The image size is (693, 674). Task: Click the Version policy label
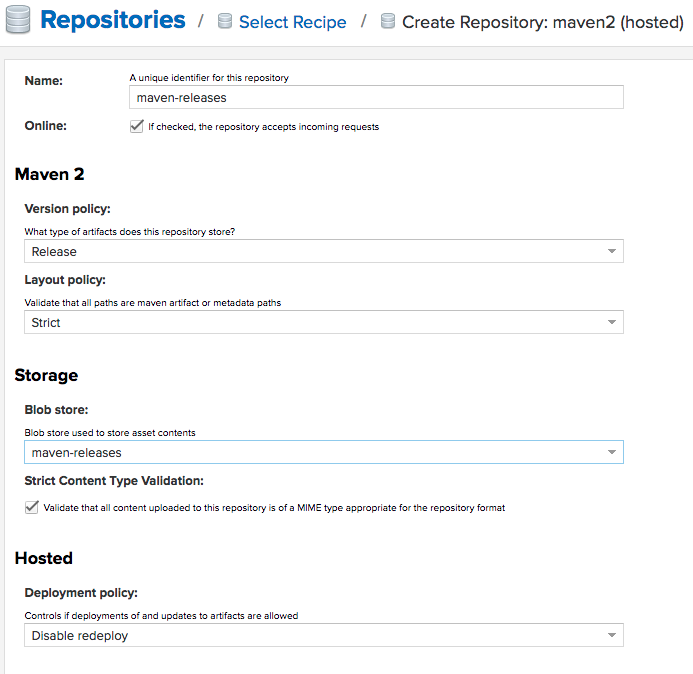pos(68,209)
